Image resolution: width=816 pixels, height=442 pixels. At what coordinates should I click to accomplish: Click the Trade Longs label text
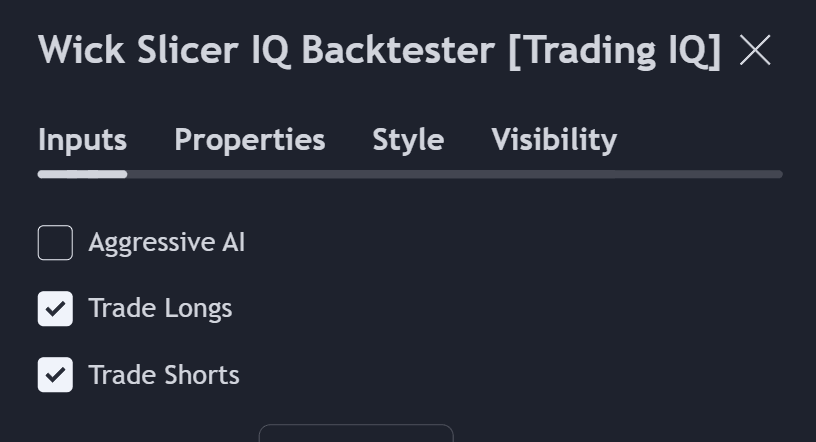click(x=160, y=309)
